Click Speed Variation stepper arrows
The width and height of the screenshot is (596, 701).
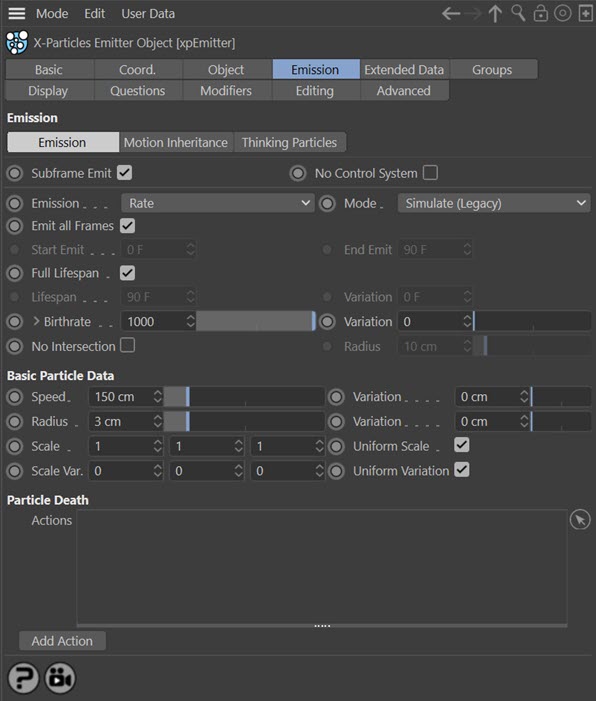pyautogui.click(x=524, y=397)
